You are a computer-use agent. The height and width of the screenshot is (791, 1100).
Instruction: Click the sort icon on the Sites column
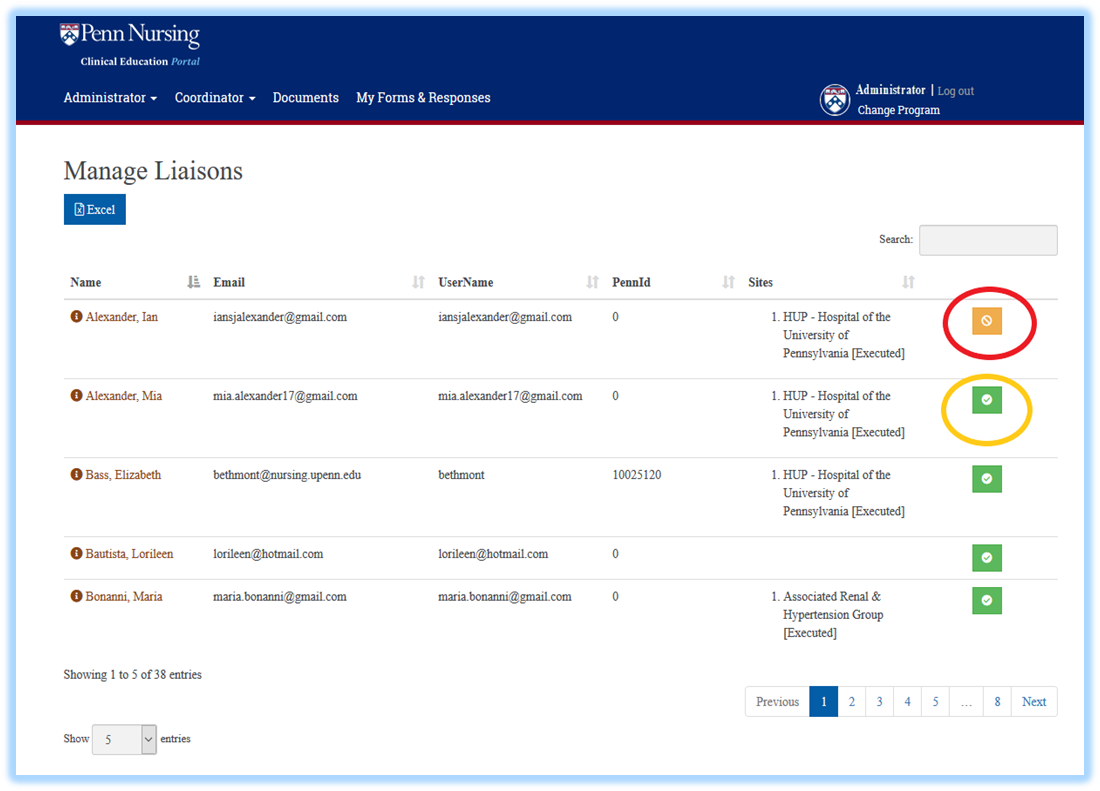[907, 281]
